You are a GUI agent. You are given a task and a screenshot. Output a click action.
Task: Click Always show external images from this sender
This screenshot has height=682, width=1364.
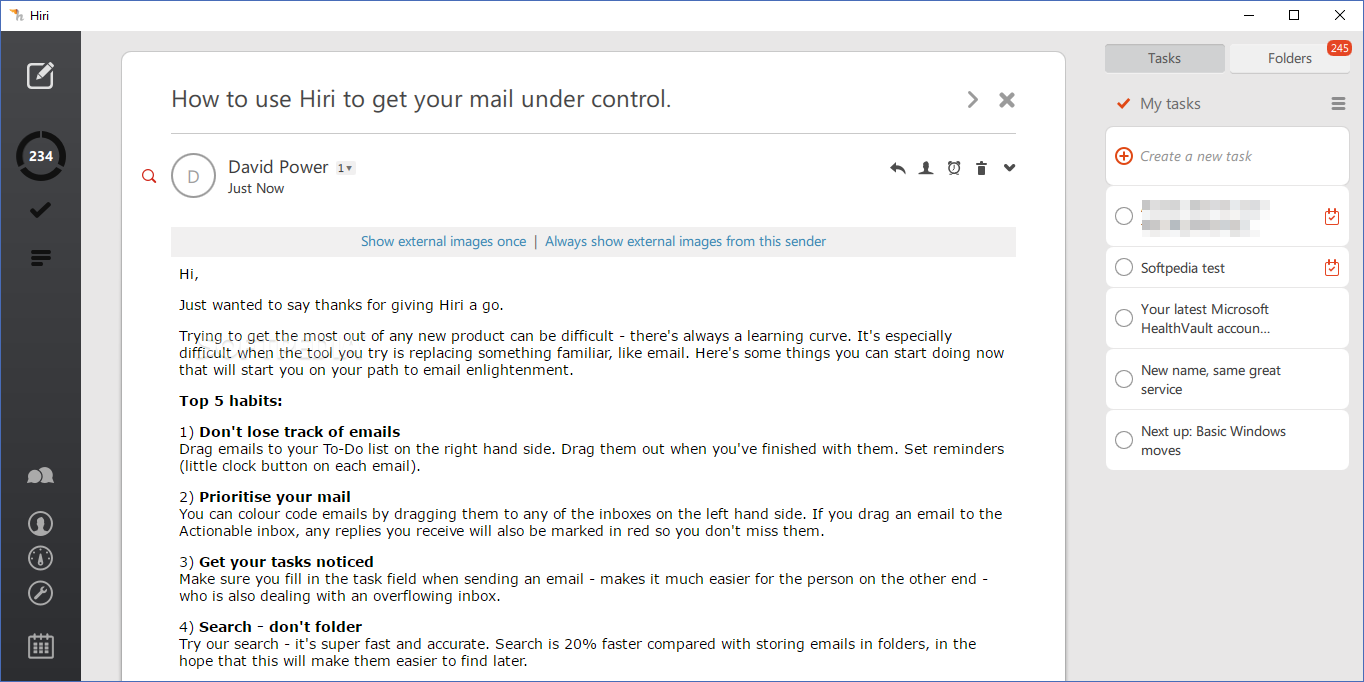[x=685, y=241]
